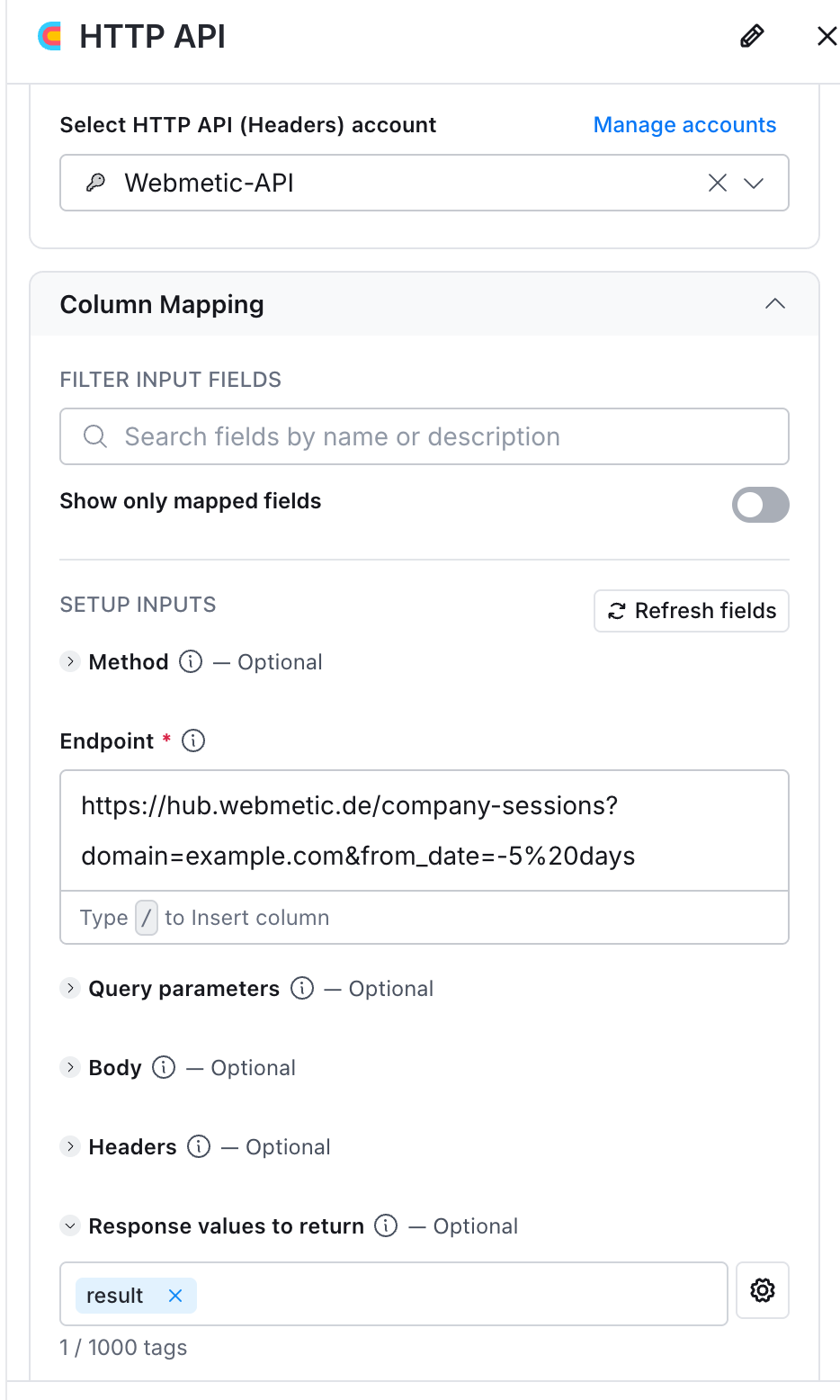Toggle Show only mapped fields switch
840x1400 pixels.
761,505
